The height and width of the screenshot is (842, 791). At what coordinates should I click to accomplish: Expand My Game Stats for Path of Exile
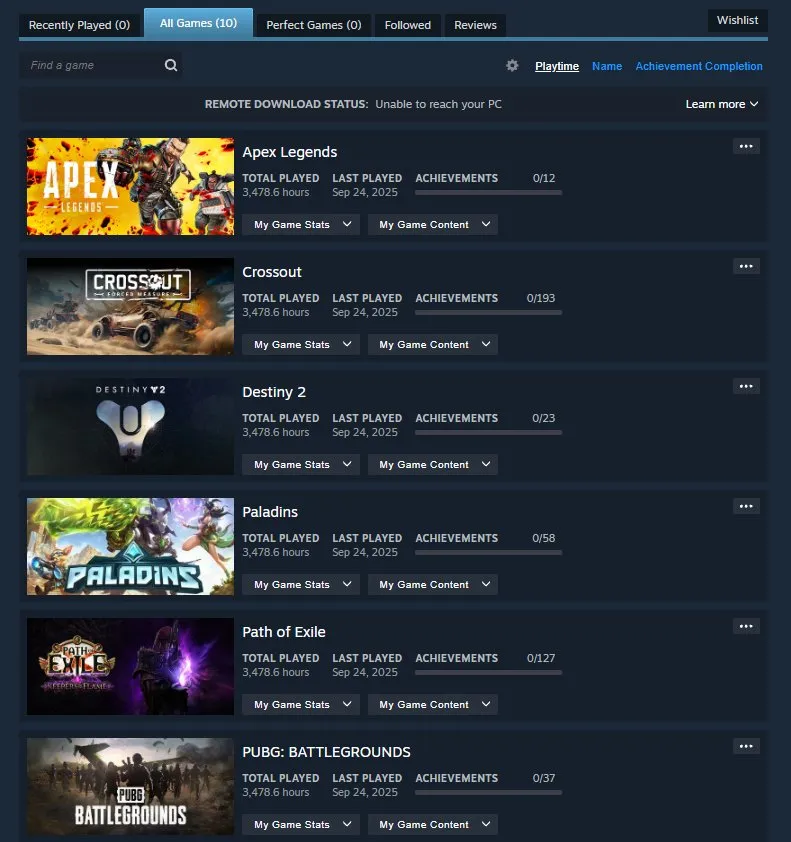303,705
